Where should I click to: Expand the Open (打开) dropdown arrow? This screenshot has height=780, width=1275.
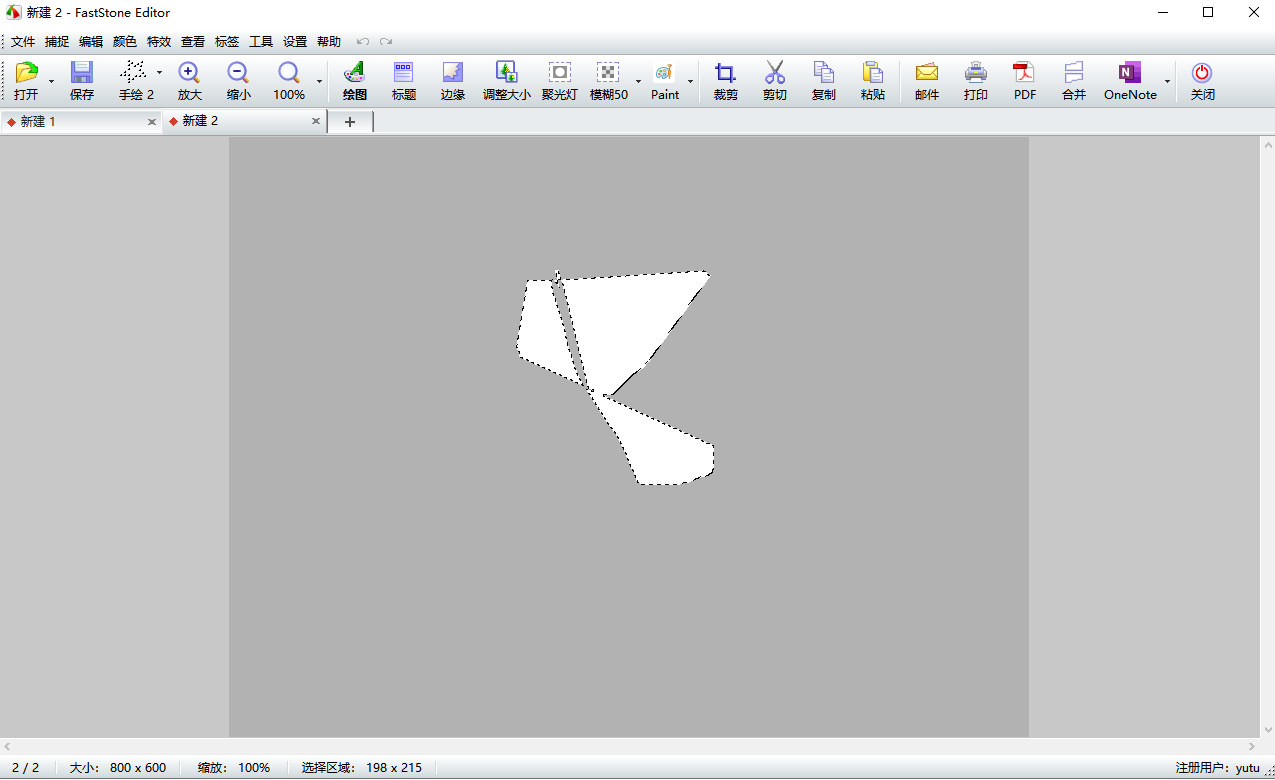pyautogui.click(x=52, y=81)
